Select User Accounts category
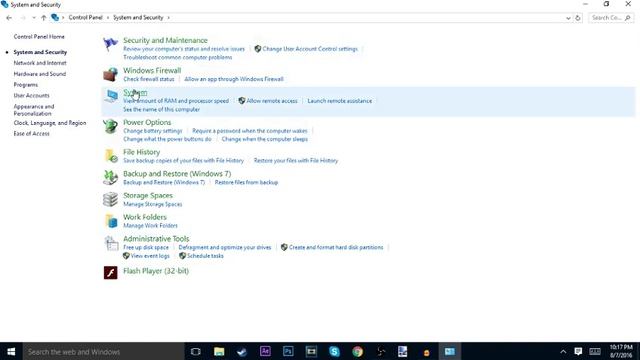Image resolution: width=640 pixels, height=360 pixels. pyautogui.click(x=31, y=96)
